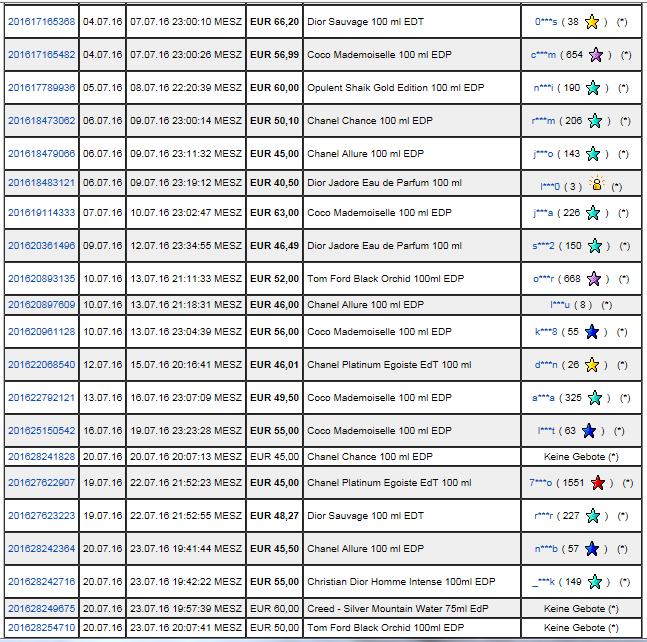Viewport: 647px width, 642px height.
Task: Click the purple star beside o***r (668)
Action: click(x=594, y=279)
